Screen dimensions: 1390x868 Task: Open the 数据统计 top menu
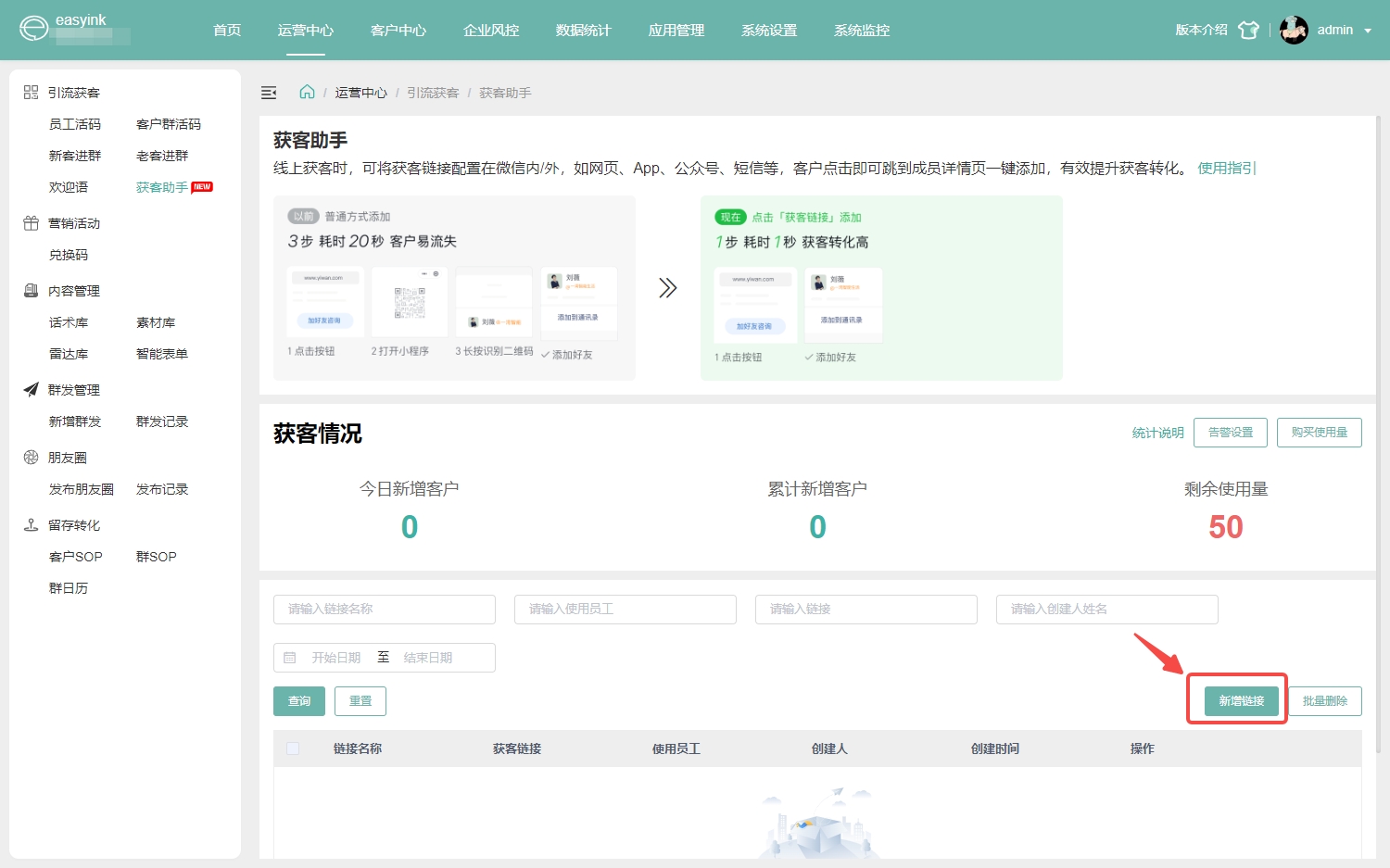(583, 31)
